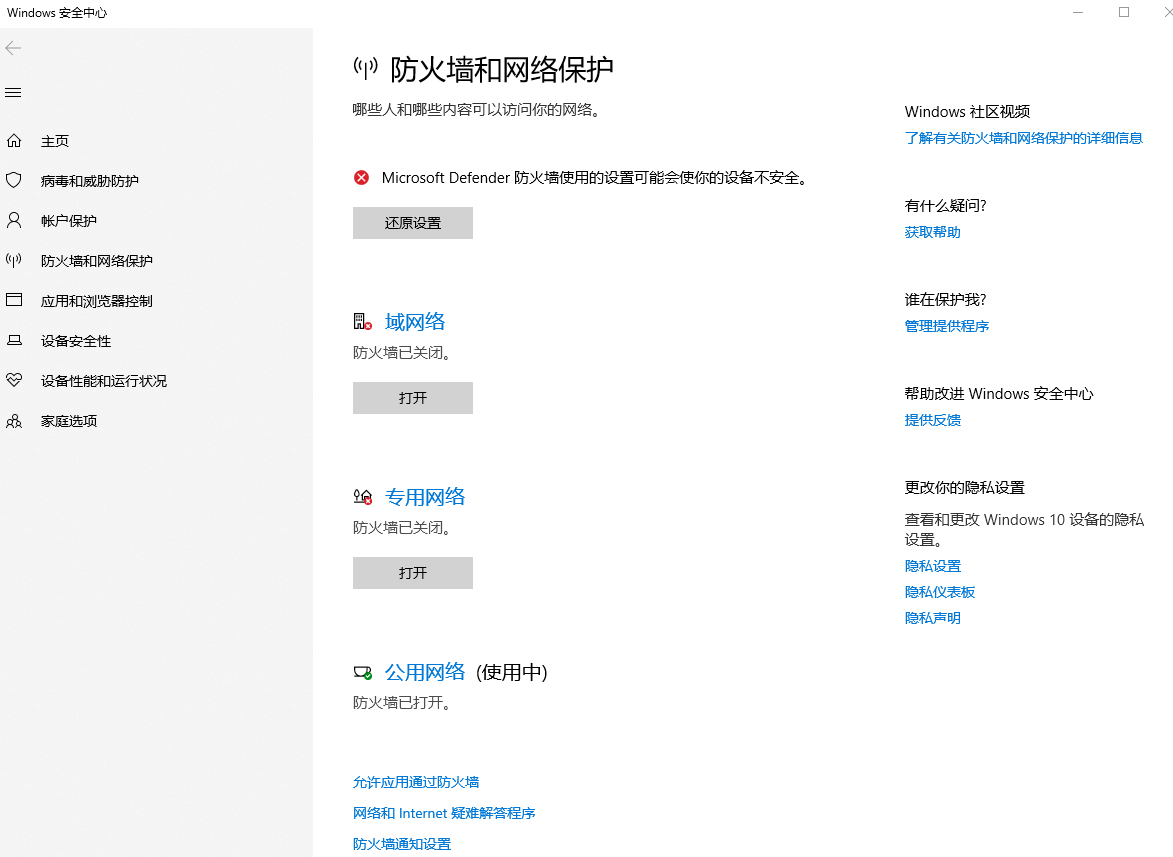Image resolution: width=1173 pixels, height=857 pixels.
Task: Click the 专用网络 house icon
Action: click(363, 497)
